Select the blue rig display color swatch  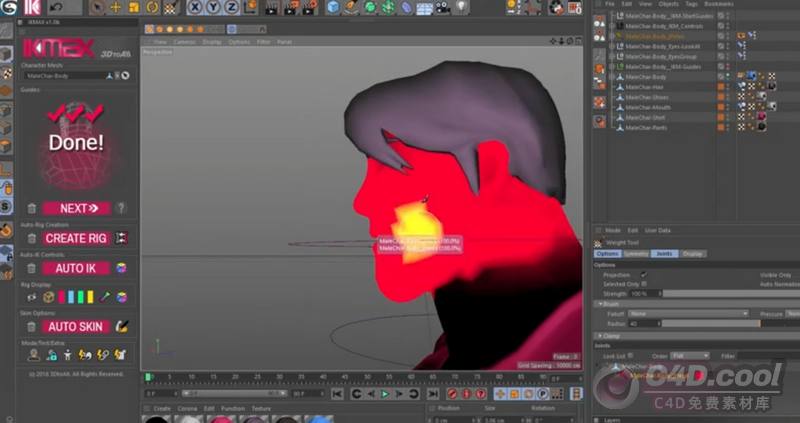(71, 297)
